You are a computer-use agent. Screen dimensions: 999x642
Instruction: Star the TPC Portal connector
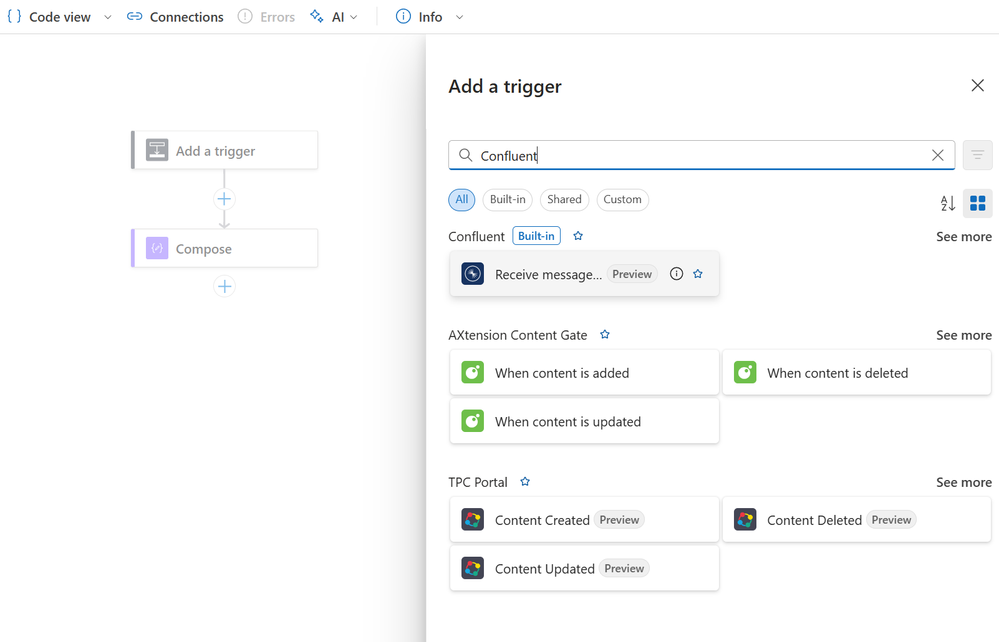click(x=525, y=482)
